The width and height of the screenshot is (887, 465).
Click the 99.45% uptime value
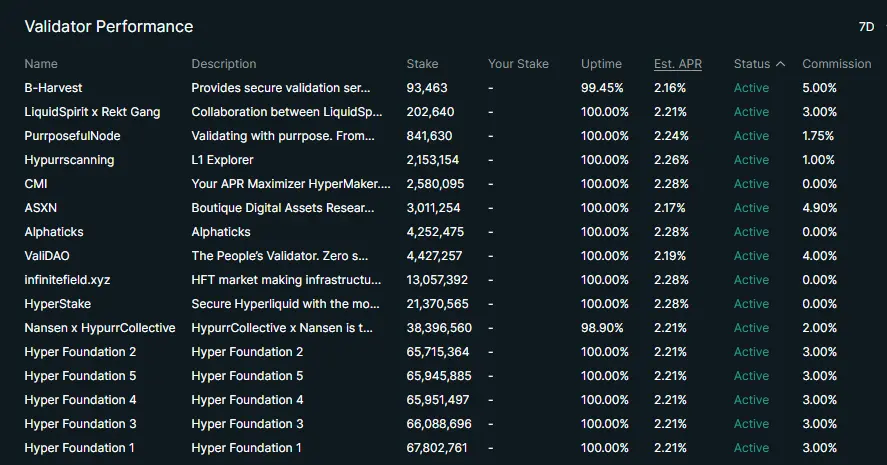602,88
